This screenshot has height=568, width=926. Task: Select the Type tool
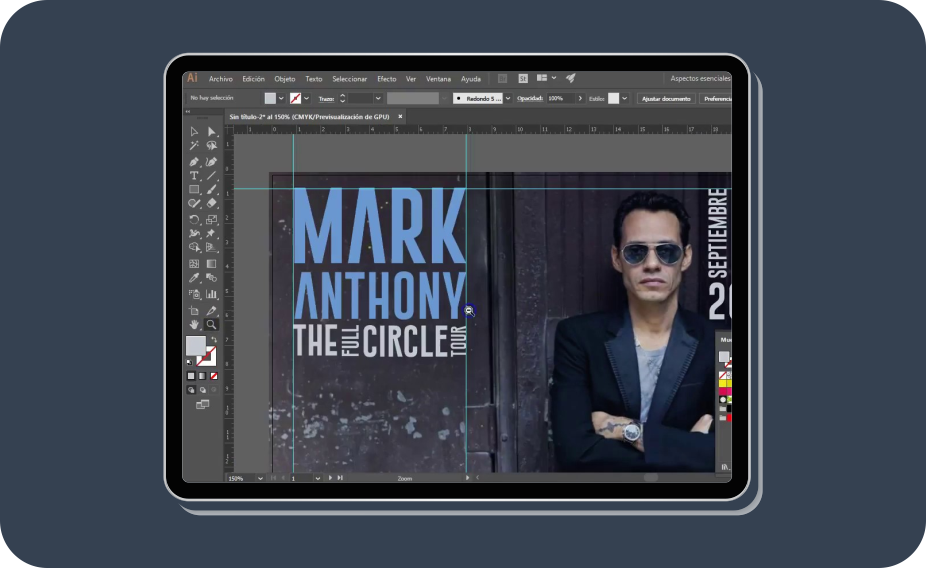[194, 176]
